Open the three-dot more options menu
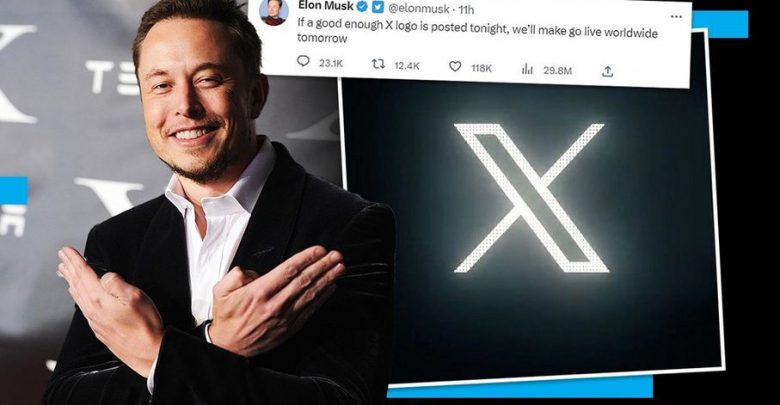This screenshot has height=405, width=780. click(x=676, y=17)
